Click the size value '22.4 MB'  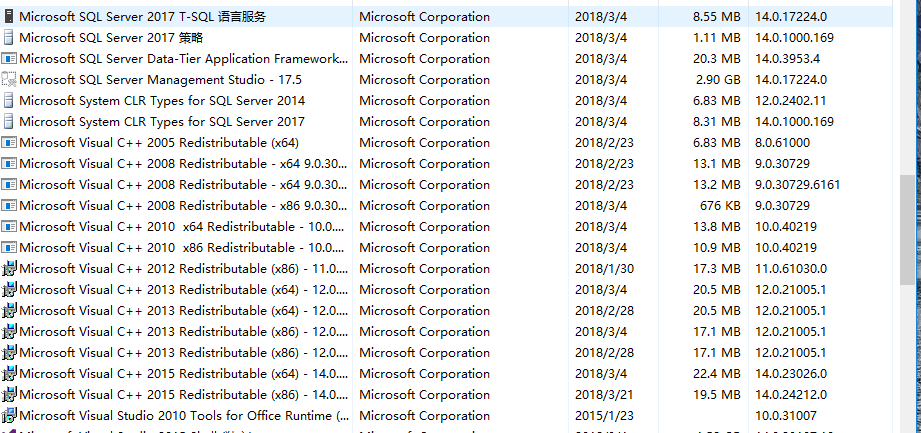717,374
